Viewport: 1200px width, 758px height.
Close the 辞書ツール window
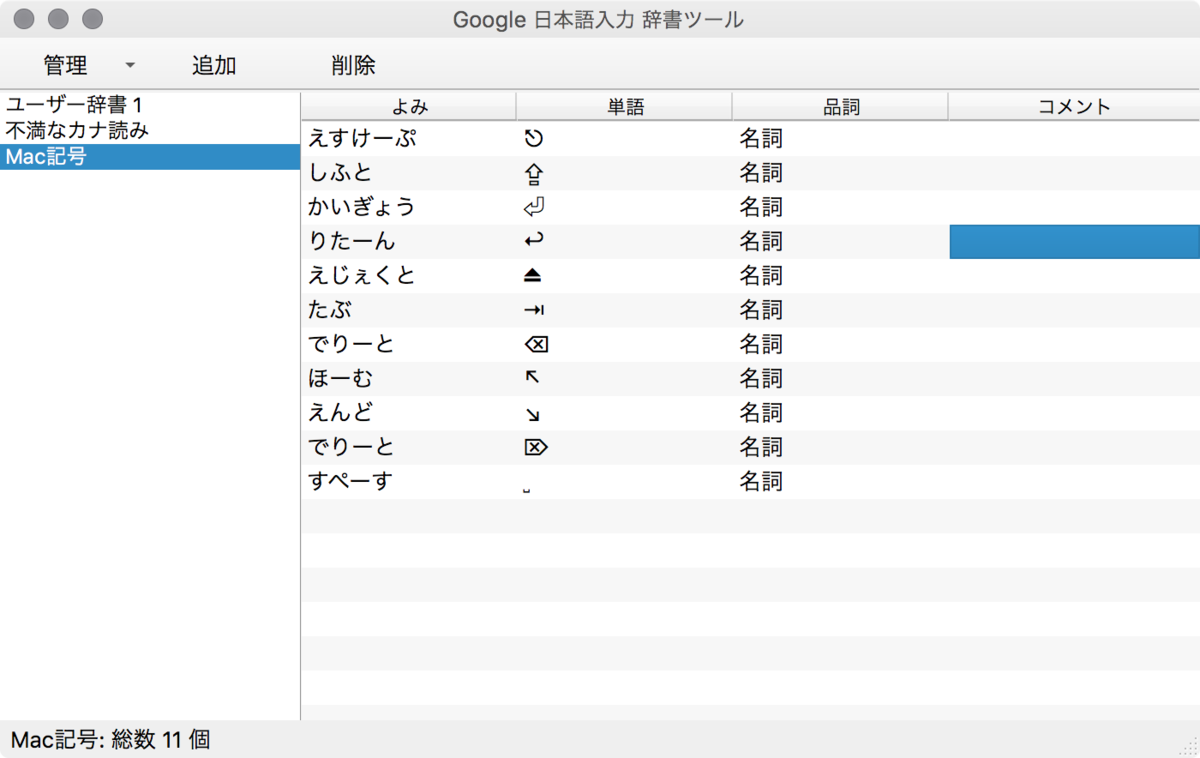point(24,19)
